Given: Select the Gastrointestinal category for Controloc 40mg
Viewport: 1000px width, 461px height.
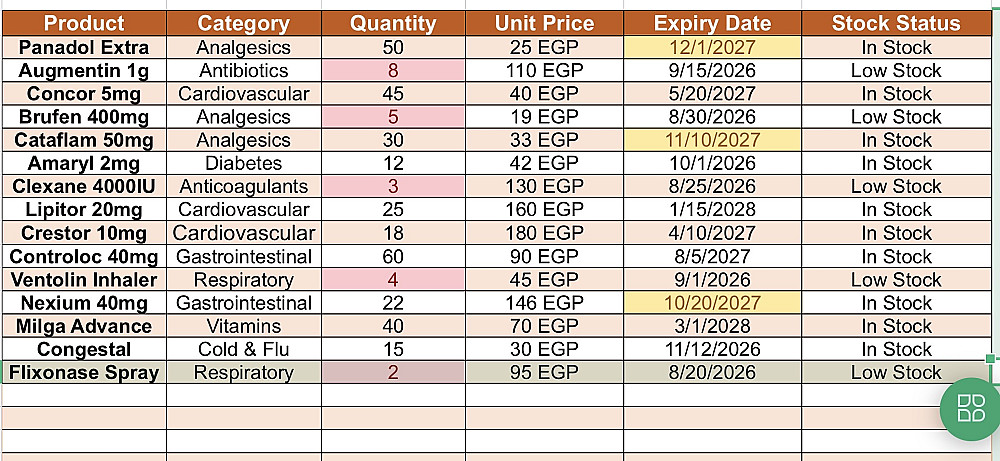Looking at the screenshot, I should tap(244, 256).
